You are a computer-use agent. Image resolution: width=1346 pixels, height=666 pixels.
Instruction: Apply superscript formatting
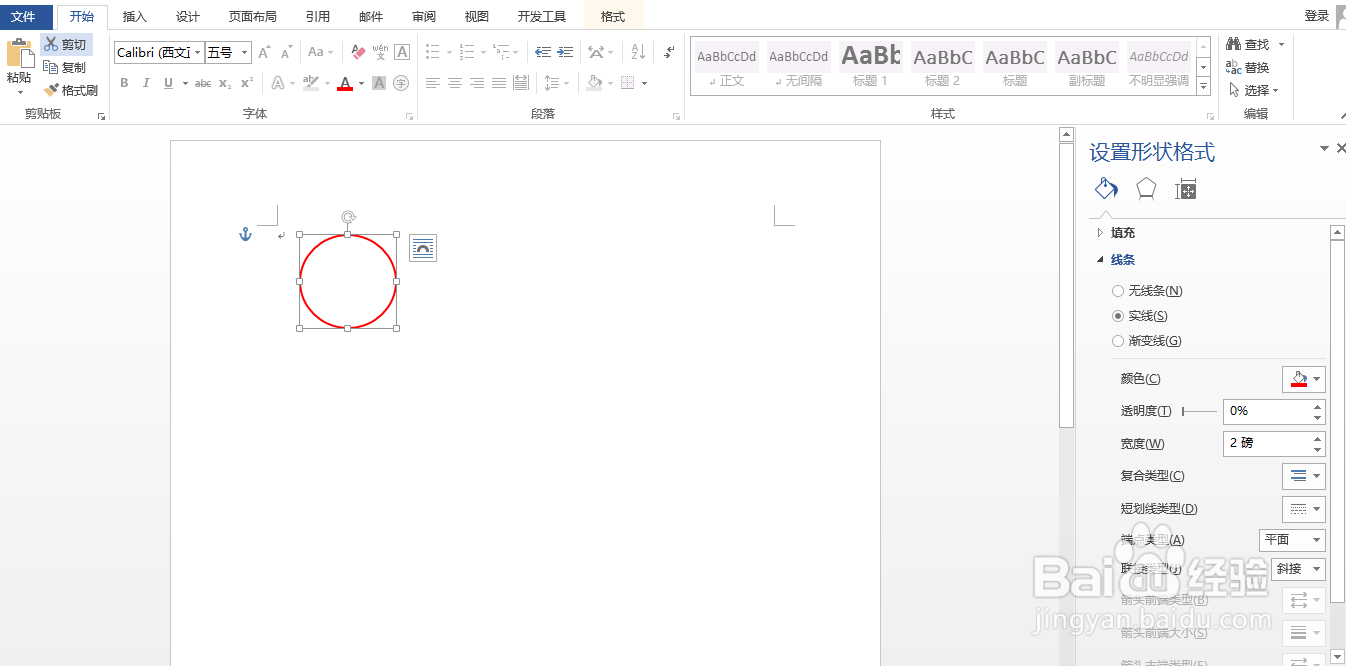(x=247, y=83)
